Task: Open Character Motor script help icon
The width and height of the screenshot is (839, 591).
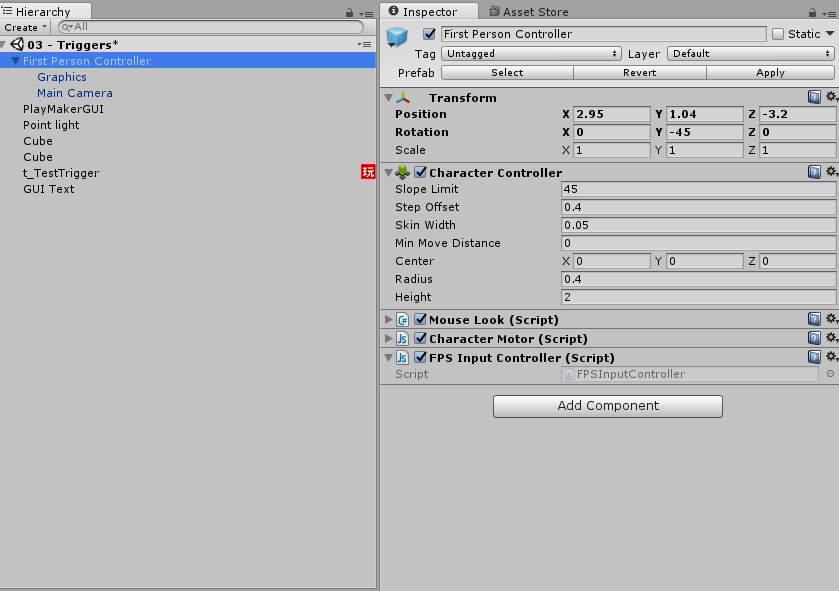Action: click(x=814, y=338)
